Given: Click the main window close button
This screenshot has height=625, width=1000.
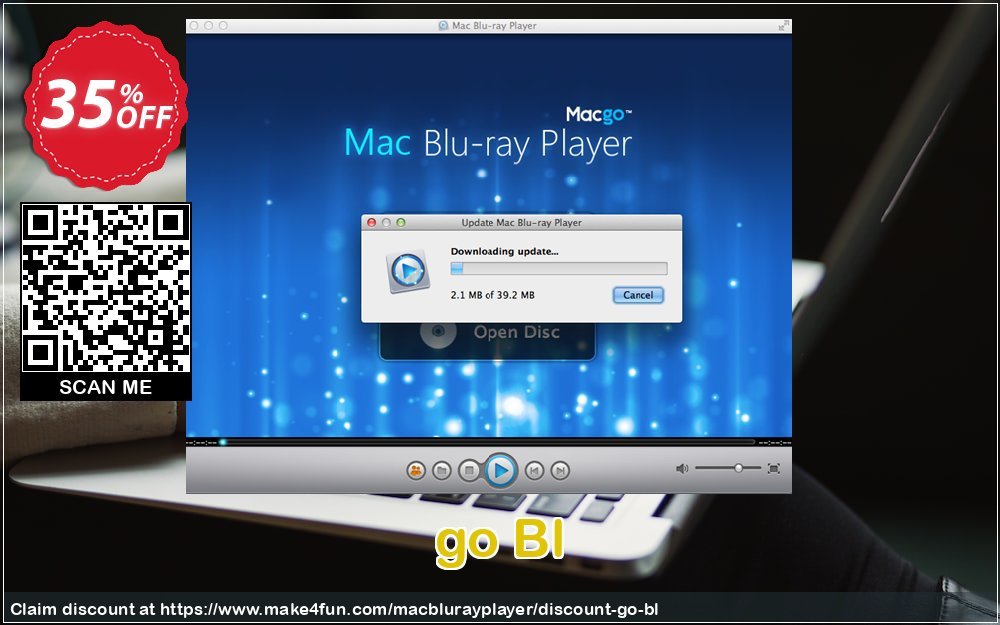Looking at the screenshot, I should [x=195, y=26].
